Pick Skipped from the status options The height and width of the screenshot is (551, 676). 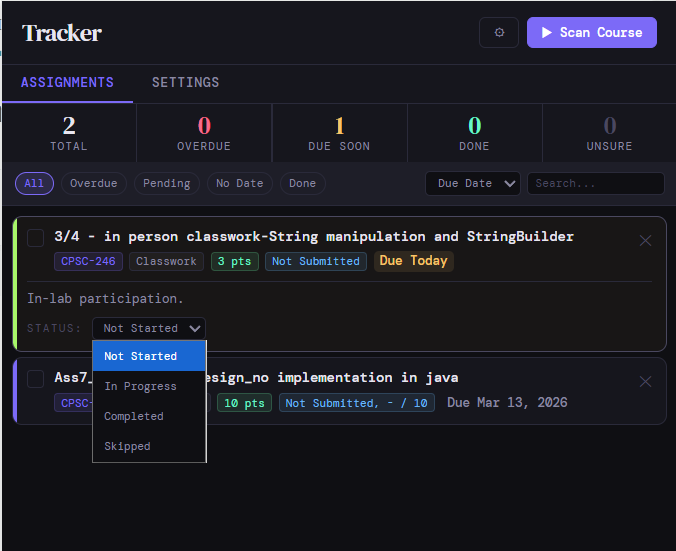pos(127,446)
